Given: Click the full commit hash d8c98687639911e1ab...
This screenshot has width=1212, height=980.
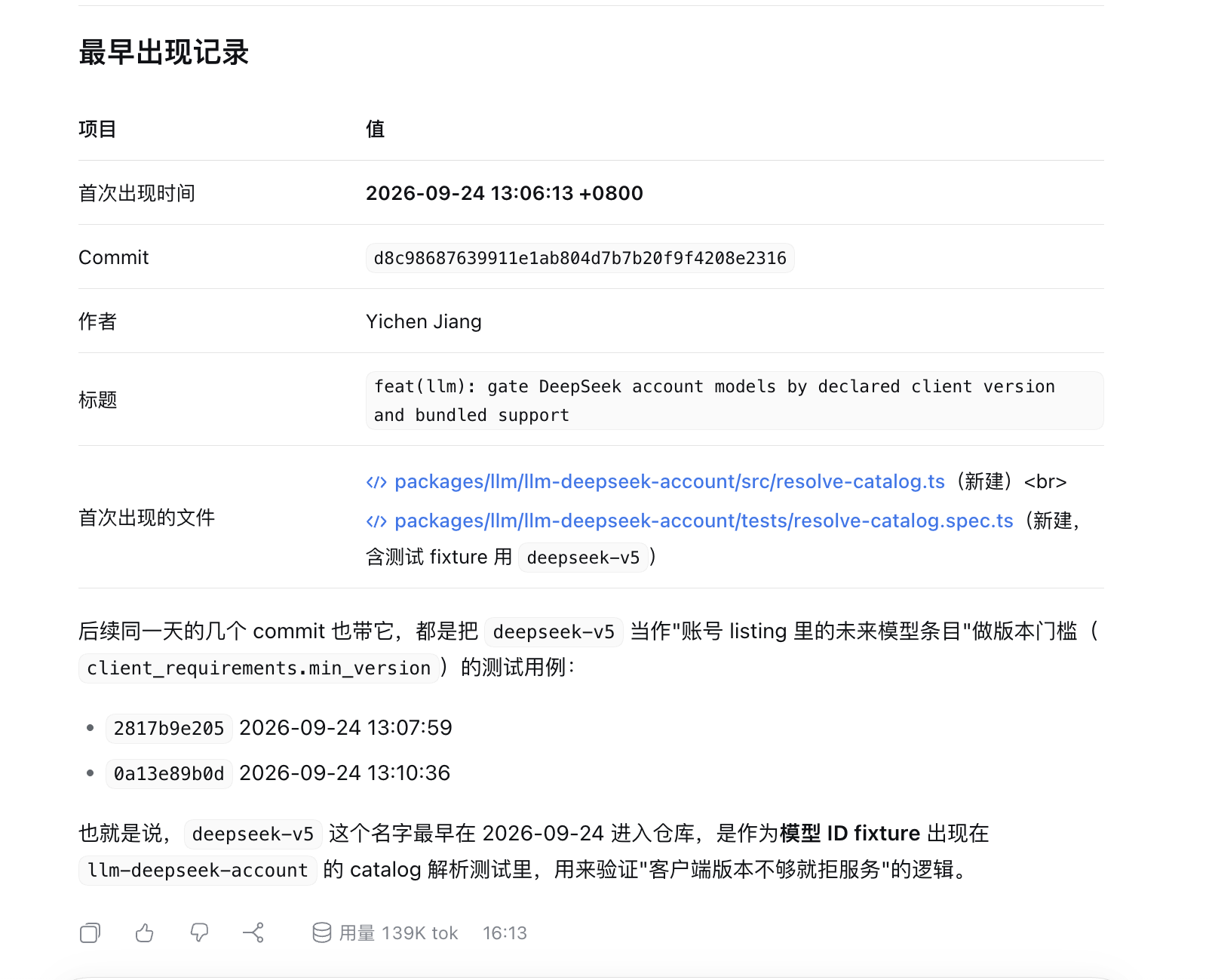Looking at the screenshot, I should [x=580, y=258].
